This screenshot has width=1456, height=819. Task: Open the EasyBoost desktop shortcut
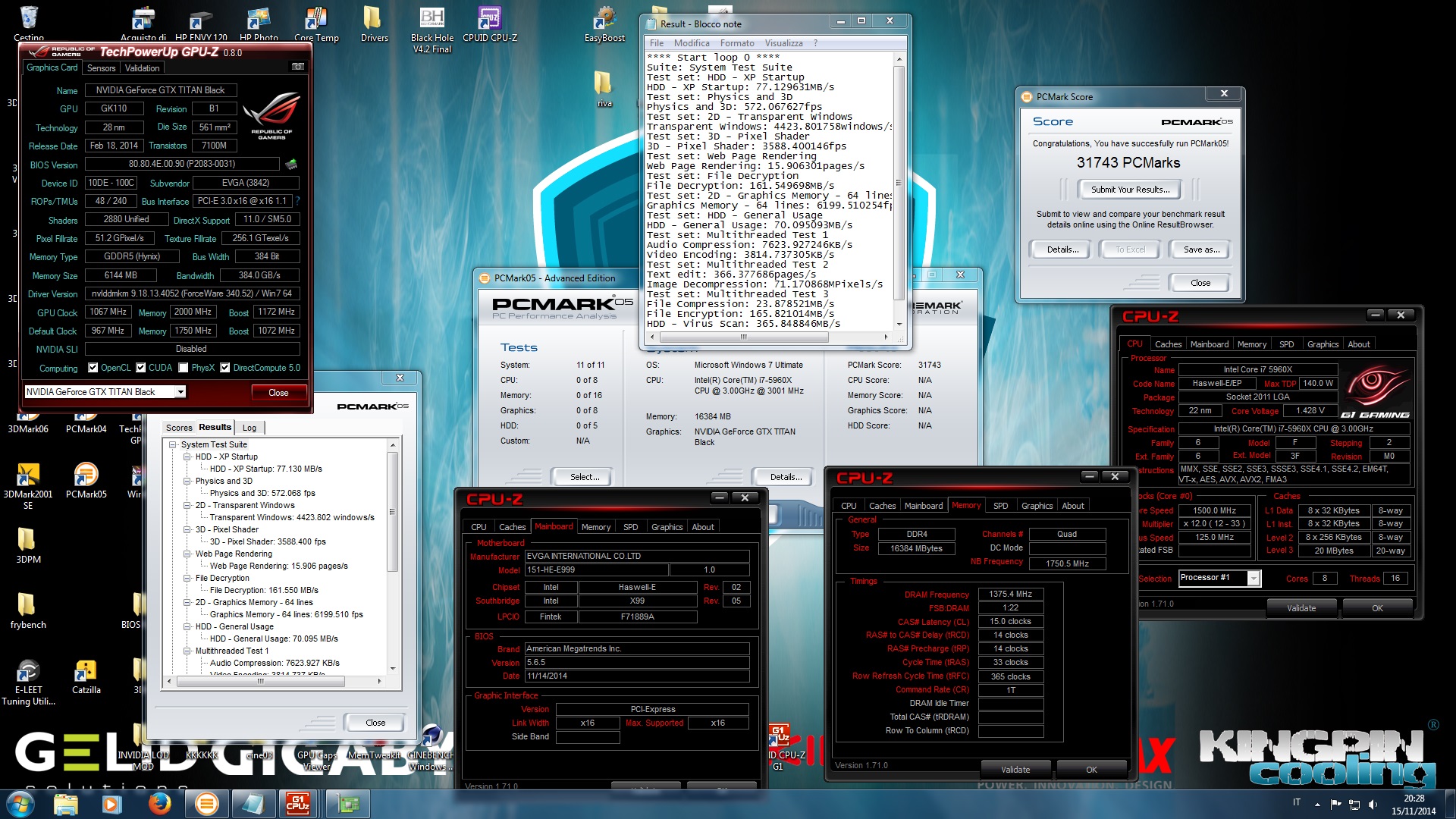pyautogui.click(x=604, y=23)
